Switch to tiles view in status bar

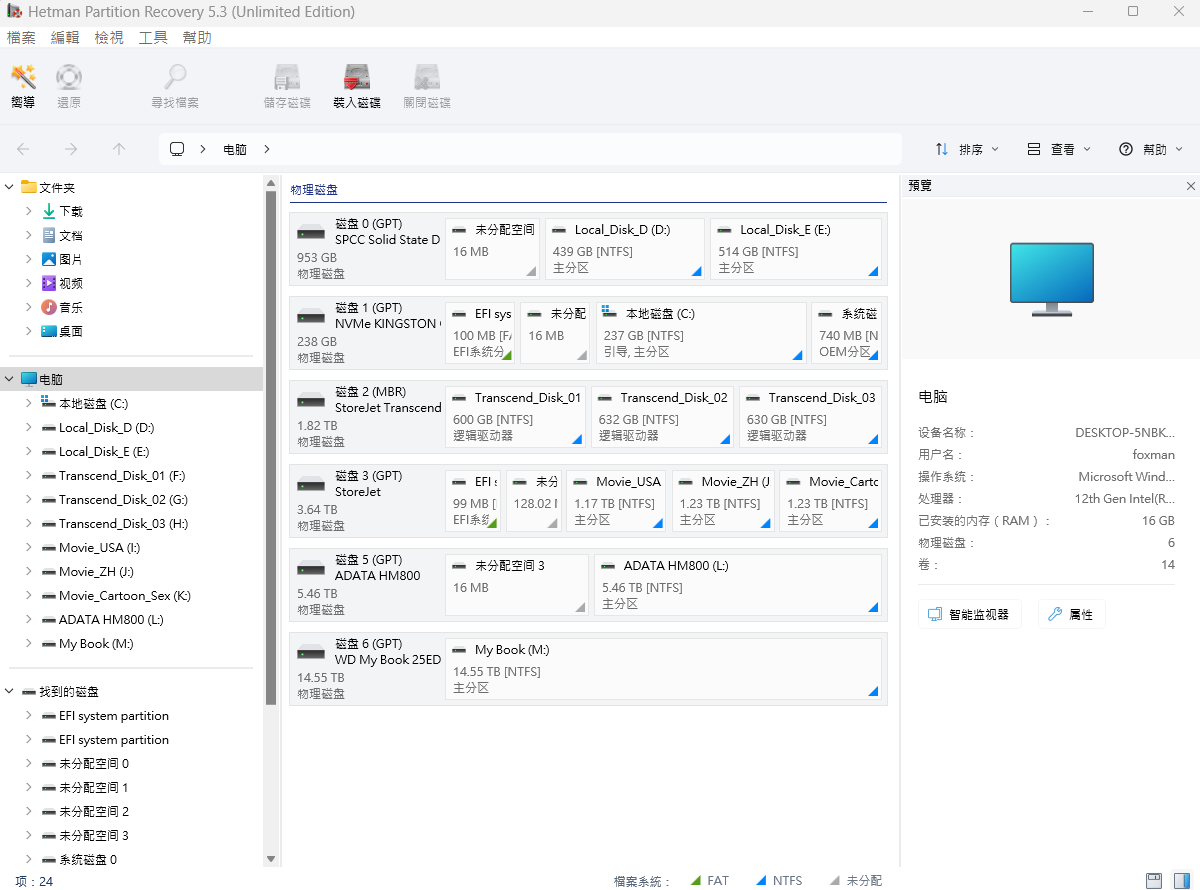point(1183,881)
